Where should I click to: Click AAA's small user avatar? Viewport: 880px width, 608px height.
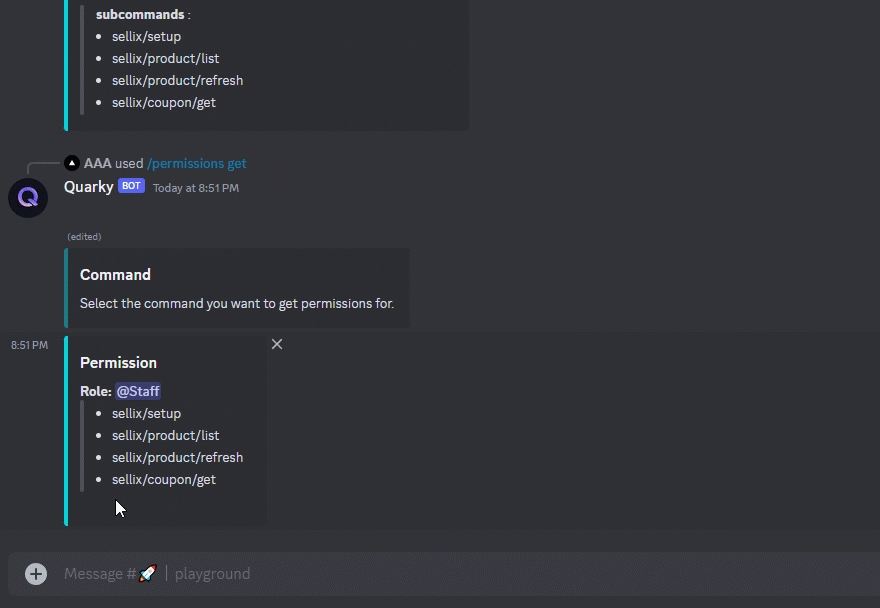(x=72, y=163)
